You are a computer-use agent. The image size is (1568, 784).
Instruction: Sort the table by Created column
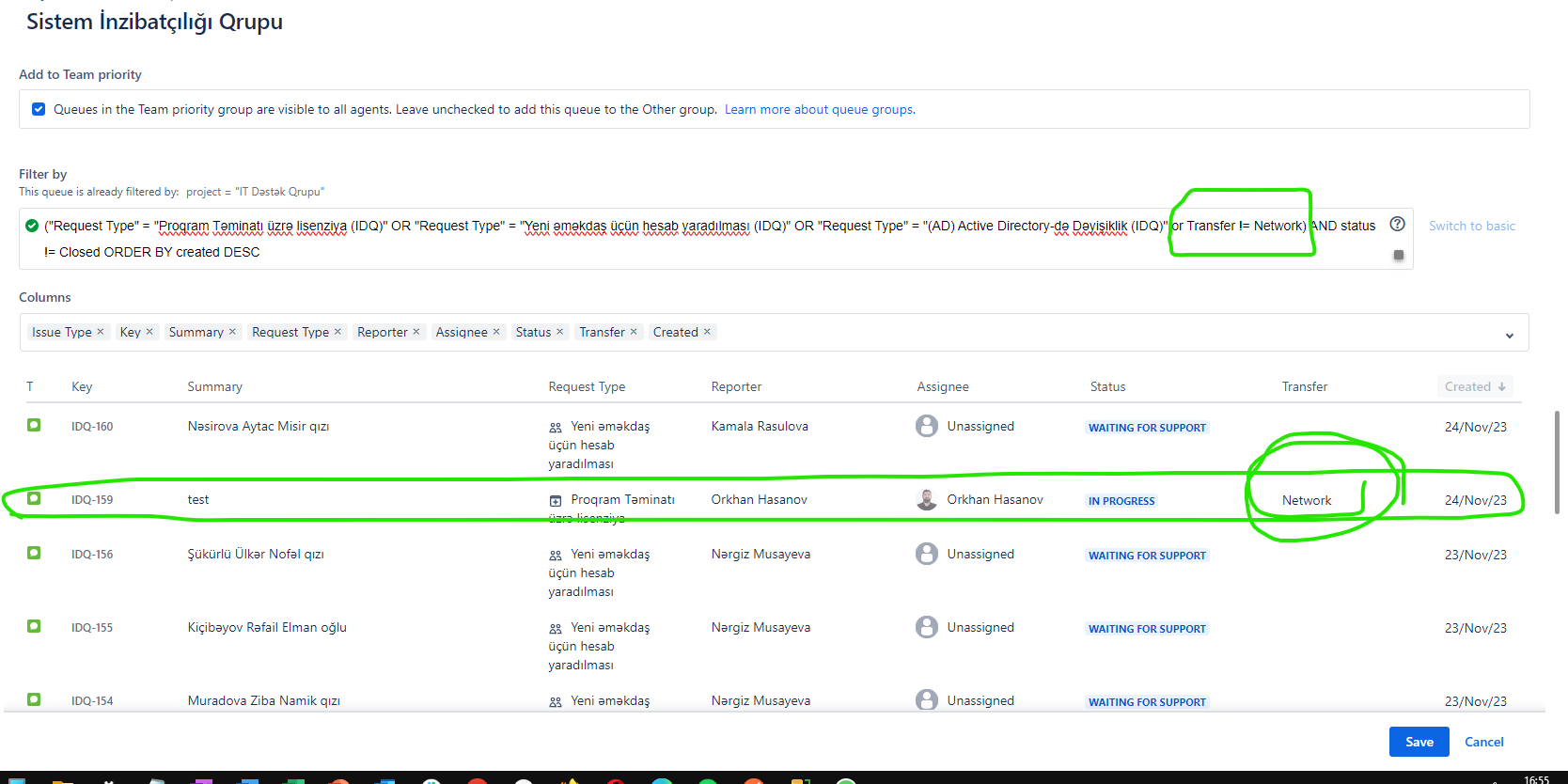point(1475,386)
